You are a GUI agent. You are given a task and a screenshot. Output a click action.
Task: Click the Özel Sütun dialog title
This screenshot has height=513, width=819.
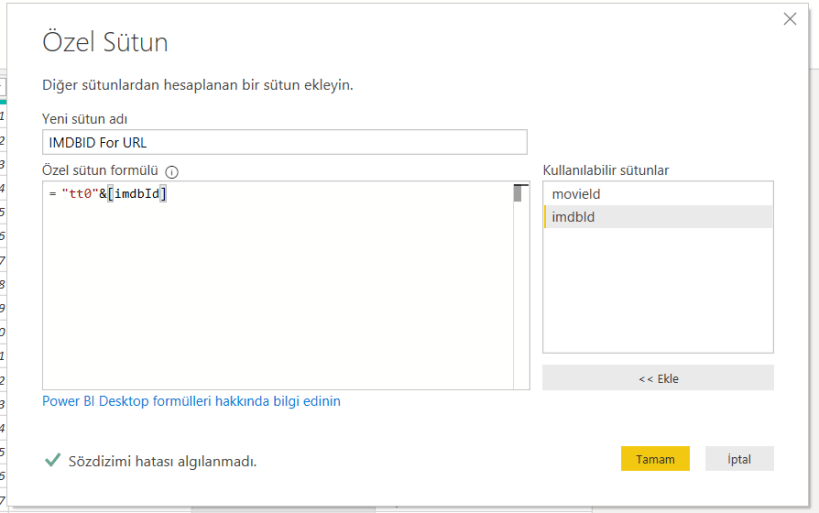(x=105, y=42)
